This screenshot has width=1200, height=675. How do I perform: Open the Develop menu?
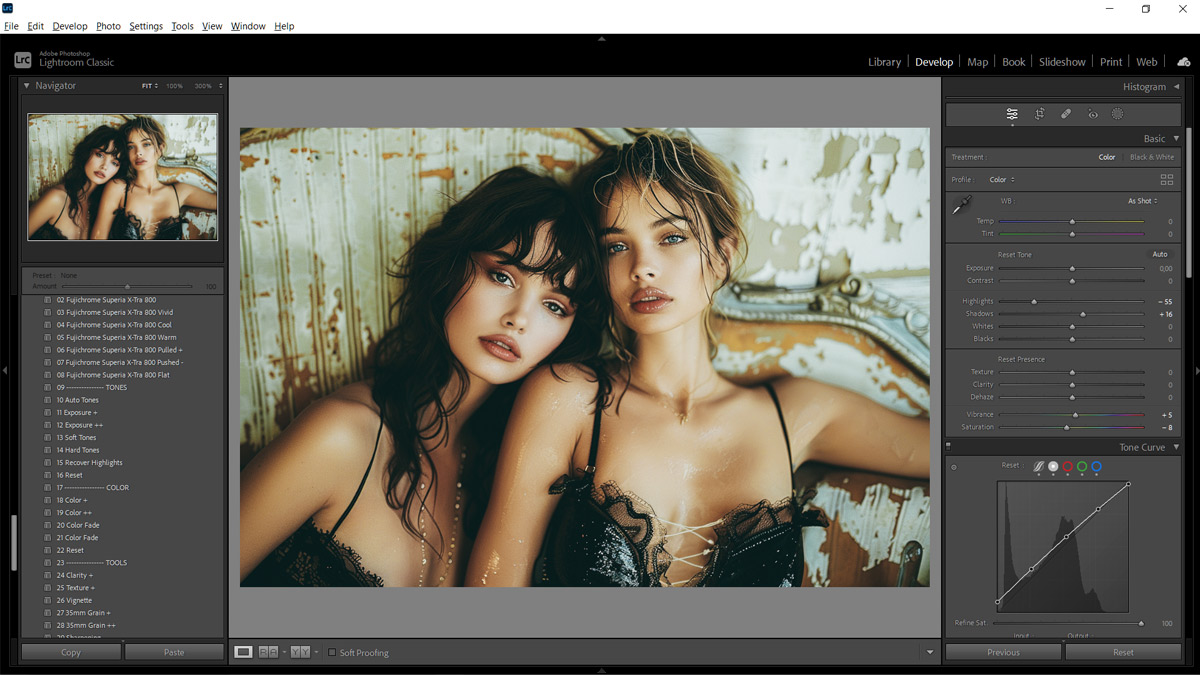pos(69,26)
